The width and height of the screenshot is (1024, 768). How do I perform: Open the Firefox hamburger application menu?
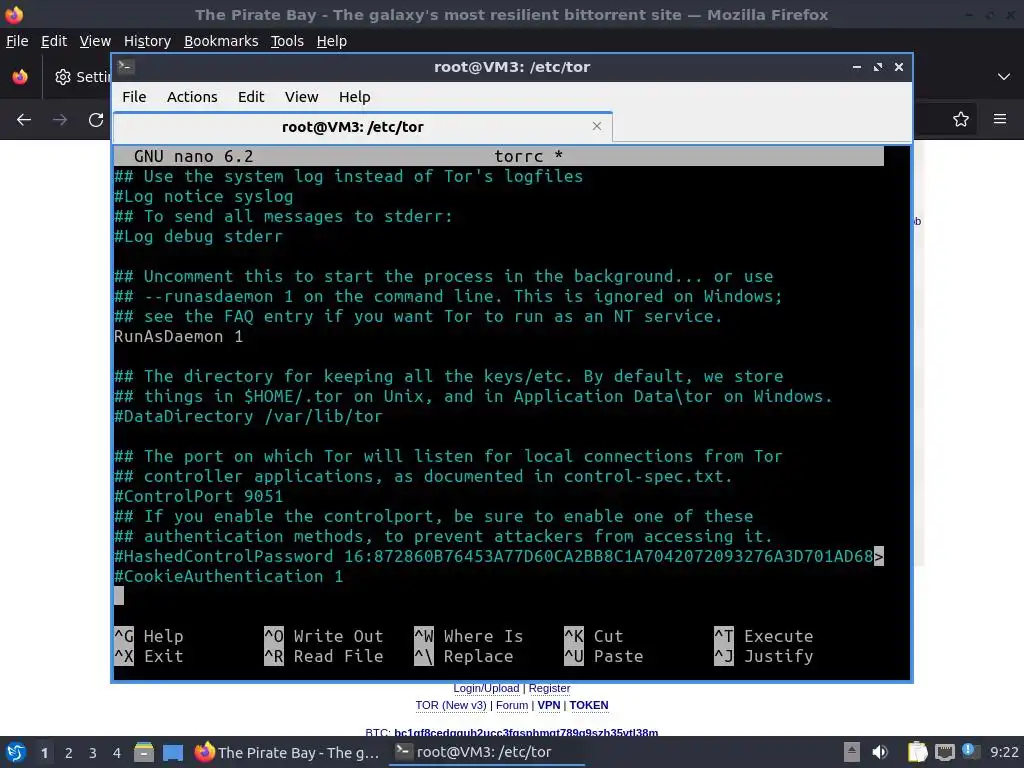pos(999,119)
